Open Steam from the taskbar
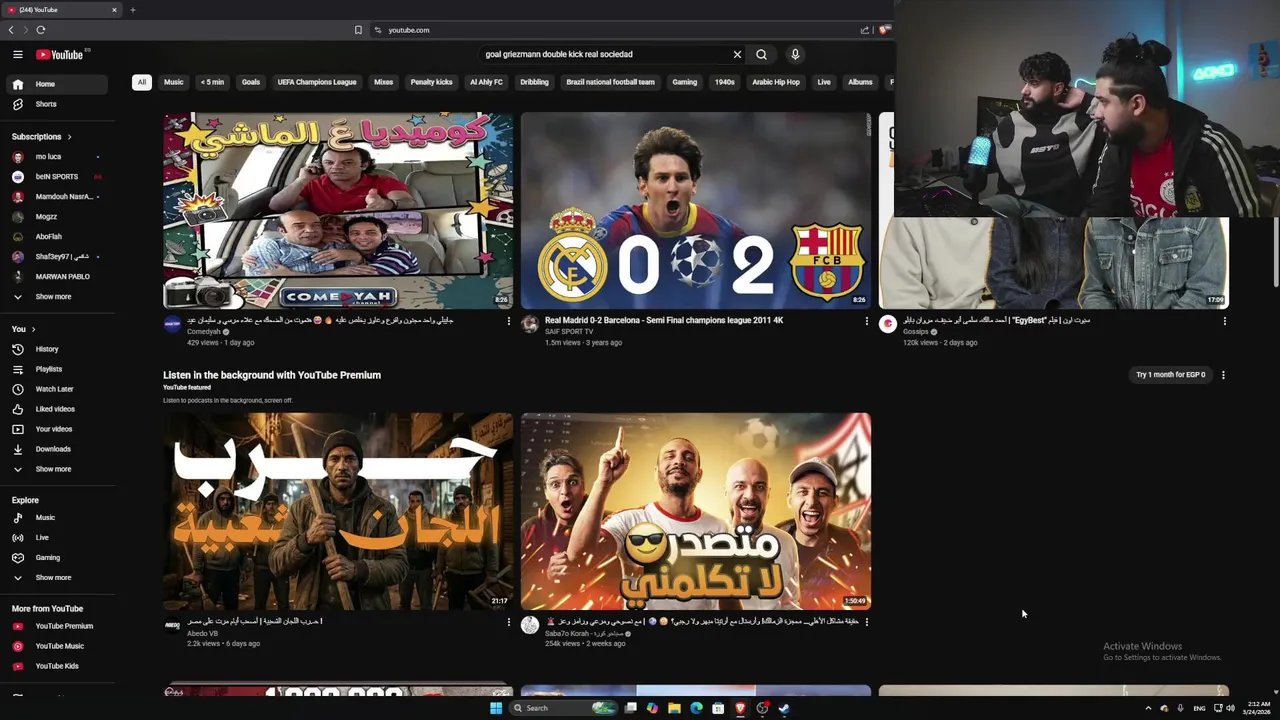1280x720 pixels. 784,708
